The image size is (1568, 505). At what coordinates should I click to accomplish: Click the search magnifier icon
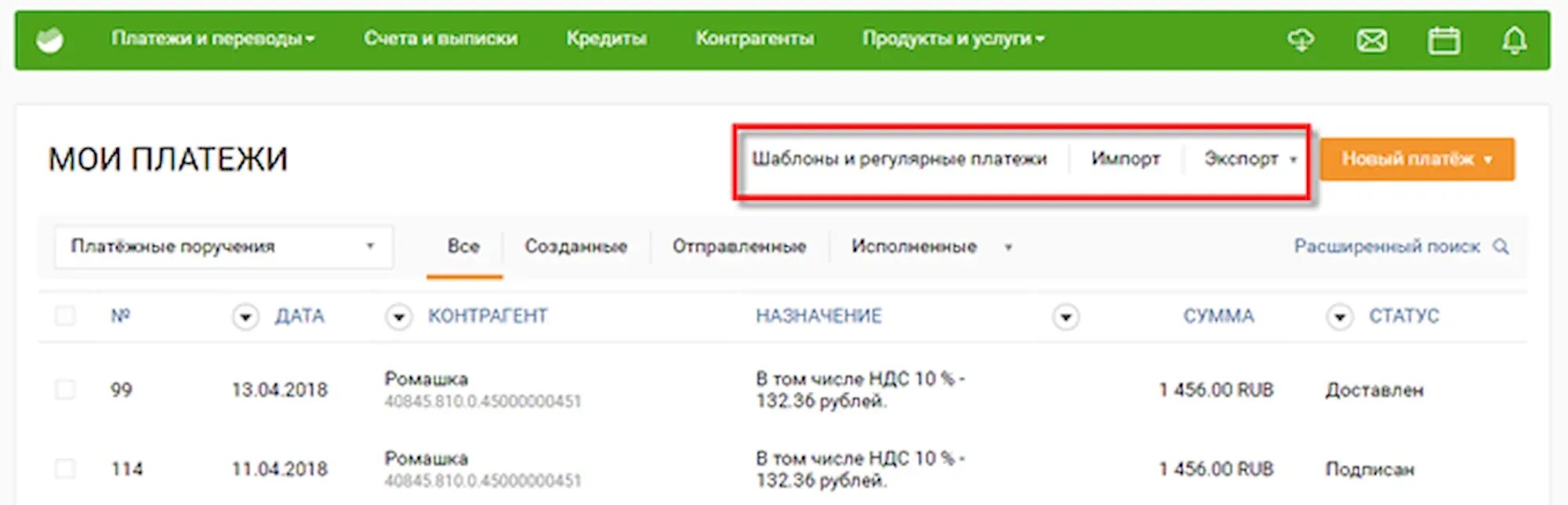click(x=1501, y=247)
